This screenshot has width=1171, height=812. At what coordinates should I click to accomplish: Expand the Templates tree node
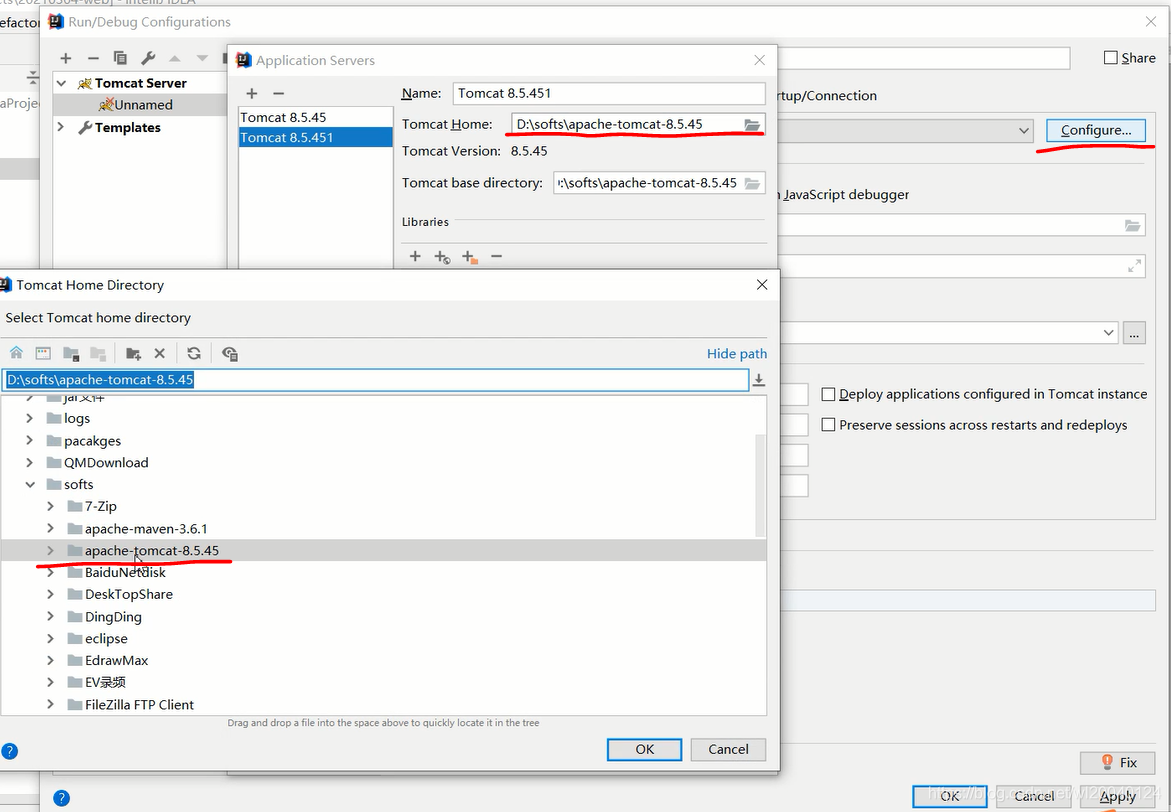point(61,127)
